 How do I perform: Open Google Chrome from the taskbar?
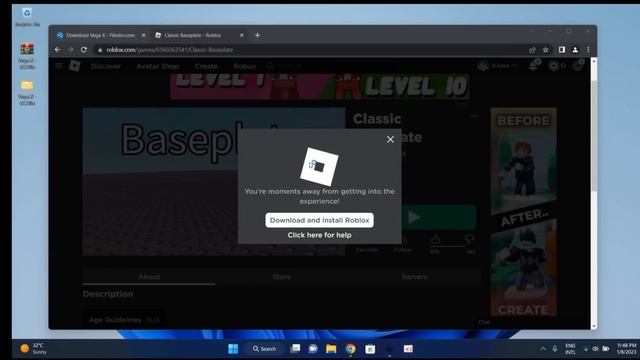click(x=350, y=349)
